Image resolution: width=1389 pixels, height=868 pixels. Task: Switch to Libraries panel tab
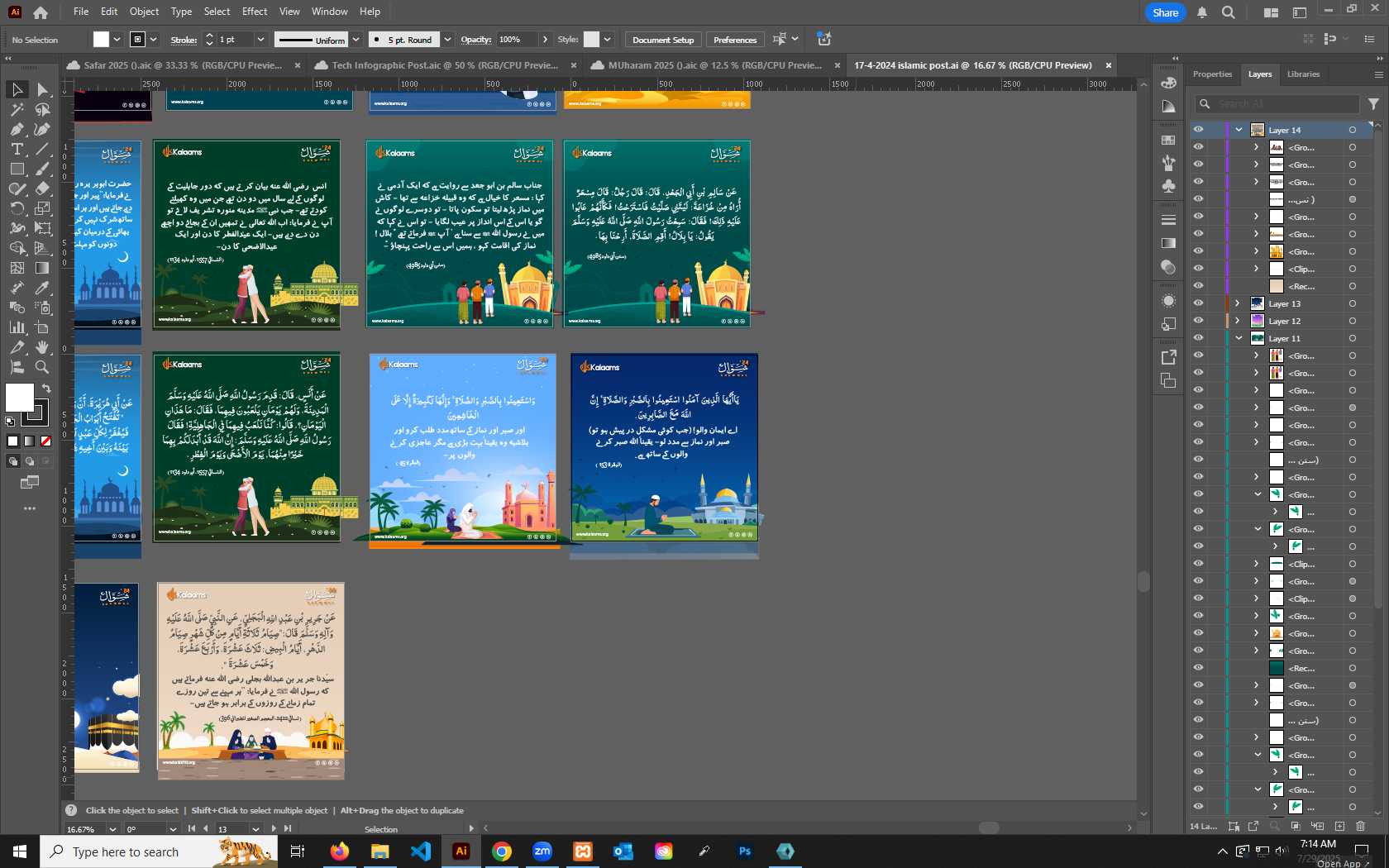click(x=1303, y=74)
